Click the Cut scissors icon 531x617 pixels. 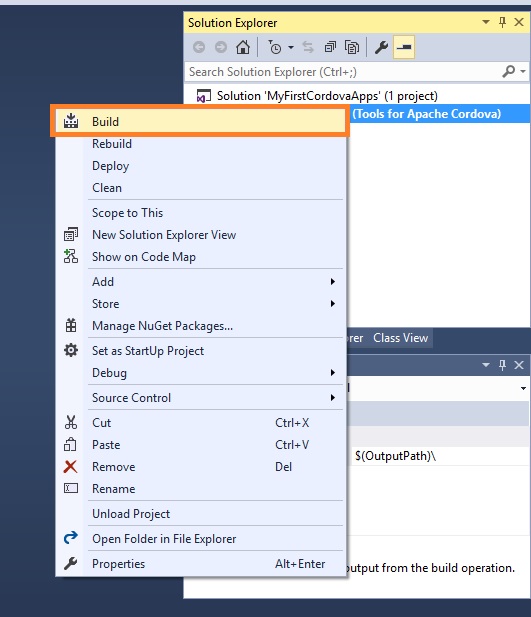(x=71, y=422)
